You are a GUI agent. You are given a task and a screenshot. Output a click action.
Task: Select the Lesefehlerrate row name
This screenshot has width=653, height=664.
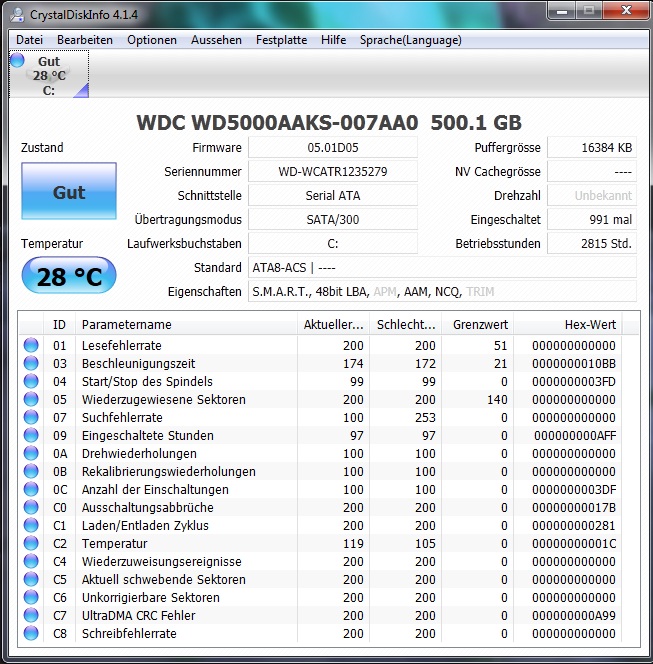[122, 346]
